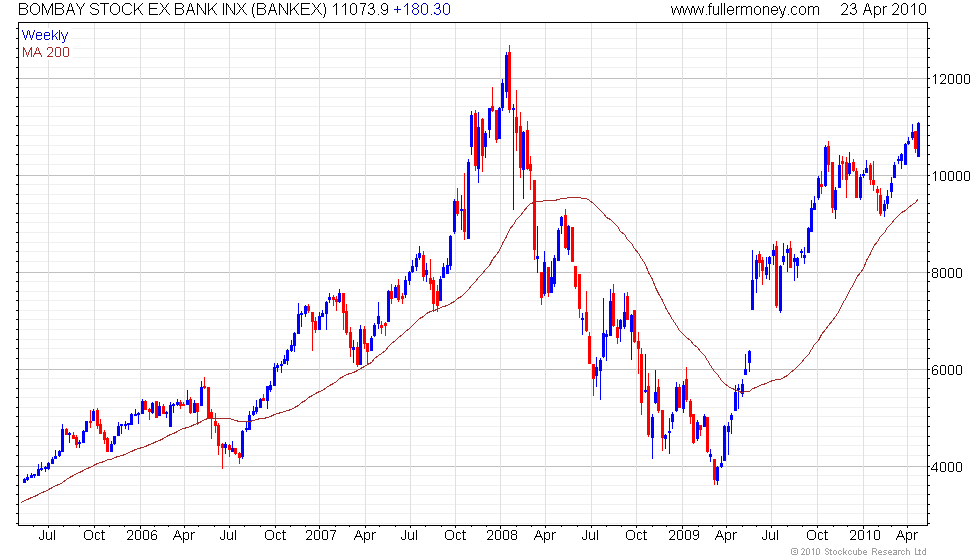
Task: Click the Oct label just before 2006
Action: tap(94, 535)
